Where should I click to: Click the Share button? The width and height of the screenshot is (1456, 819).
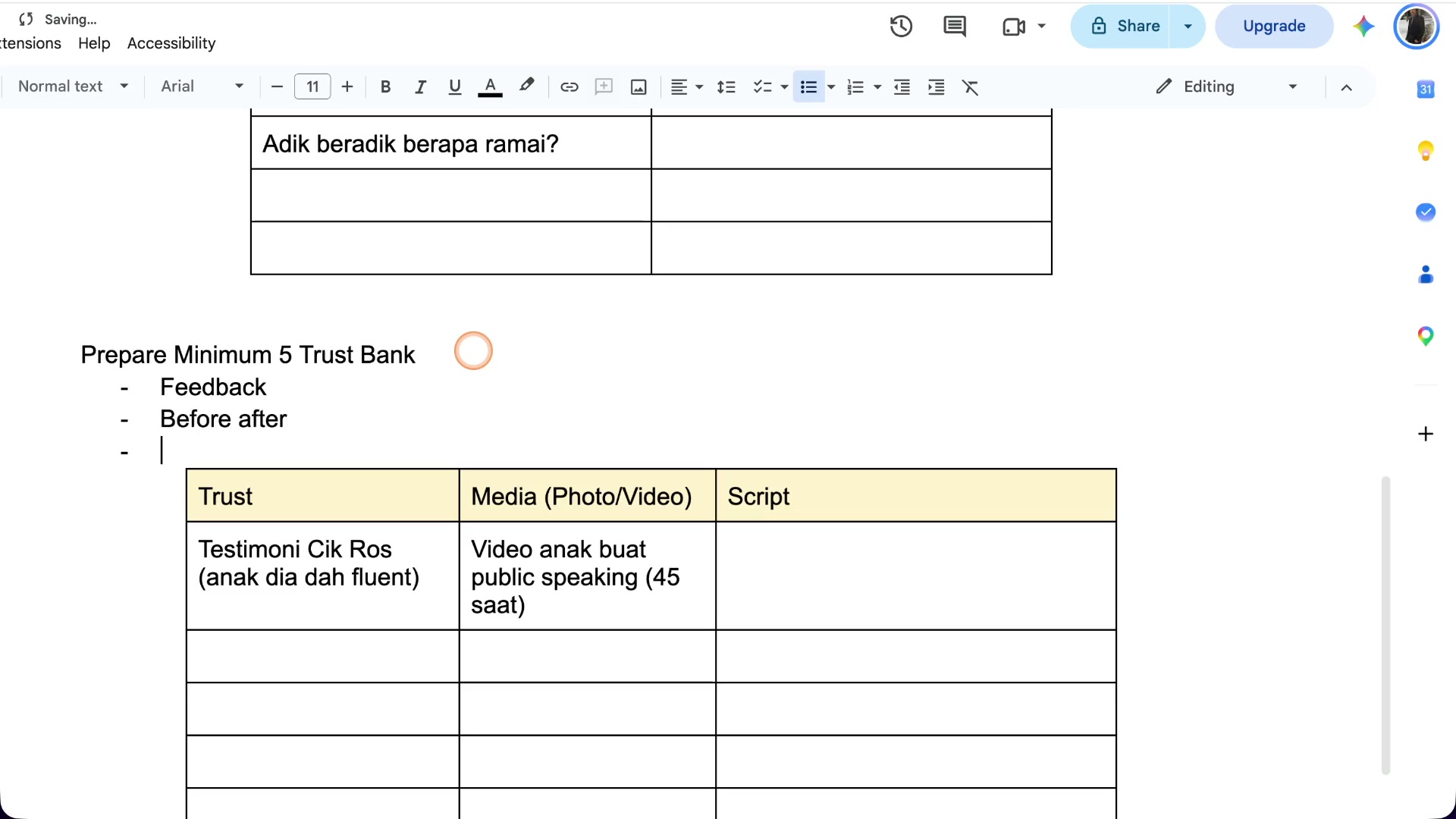point(1121,27)
